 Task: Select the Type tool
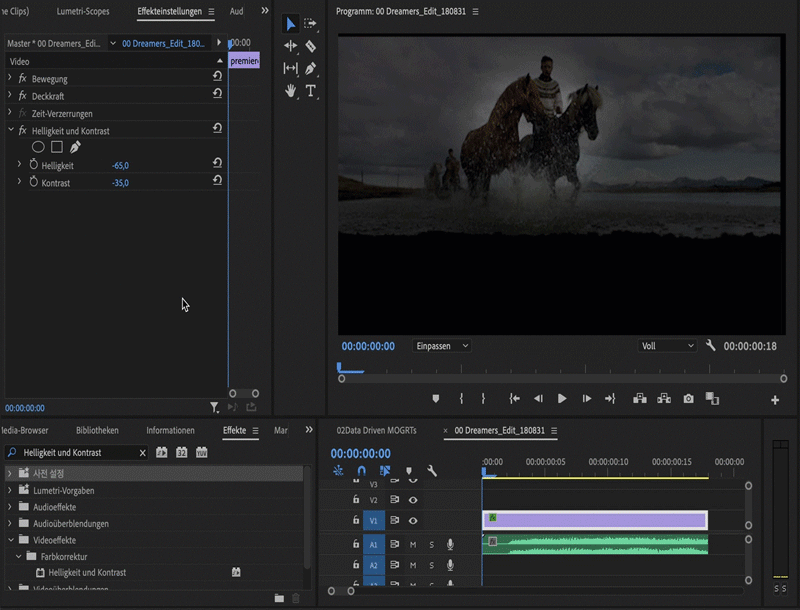(x=311, y=90)
